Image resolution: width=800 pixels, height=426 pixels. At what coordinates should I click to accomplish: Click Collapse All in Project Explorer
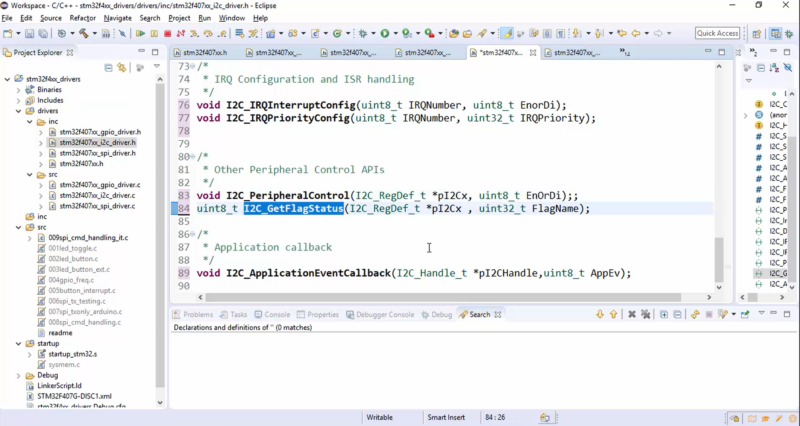tap(109, 67)
